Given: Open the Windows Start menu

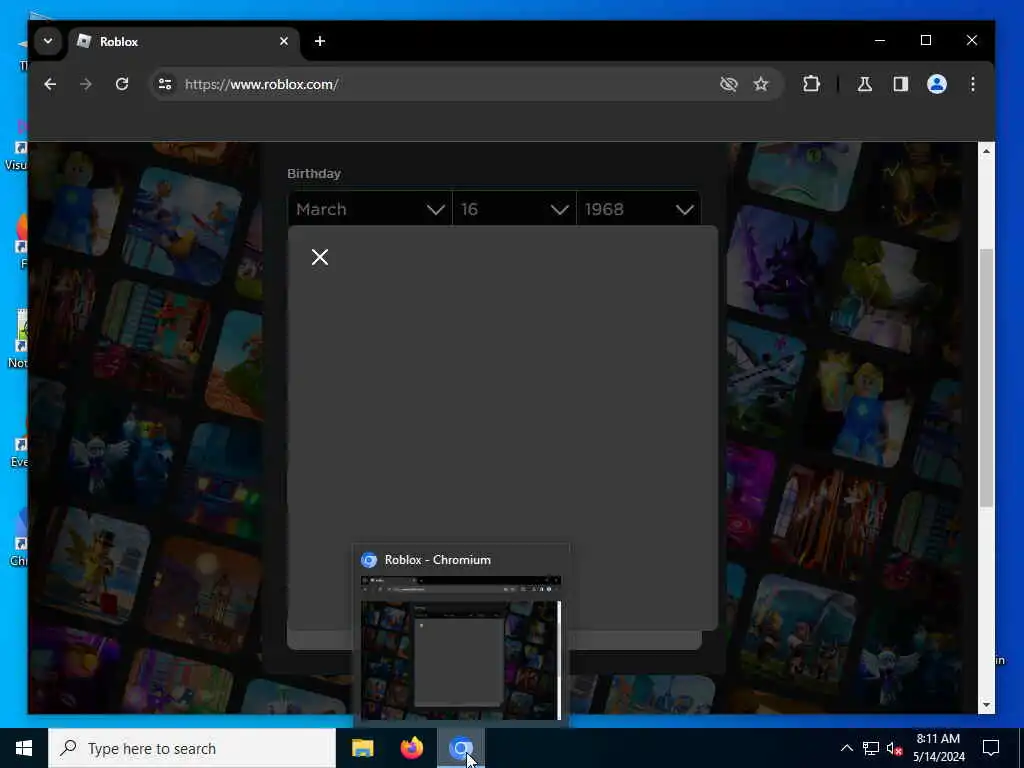Looking at the screenshot, I should tap(24, 748).
